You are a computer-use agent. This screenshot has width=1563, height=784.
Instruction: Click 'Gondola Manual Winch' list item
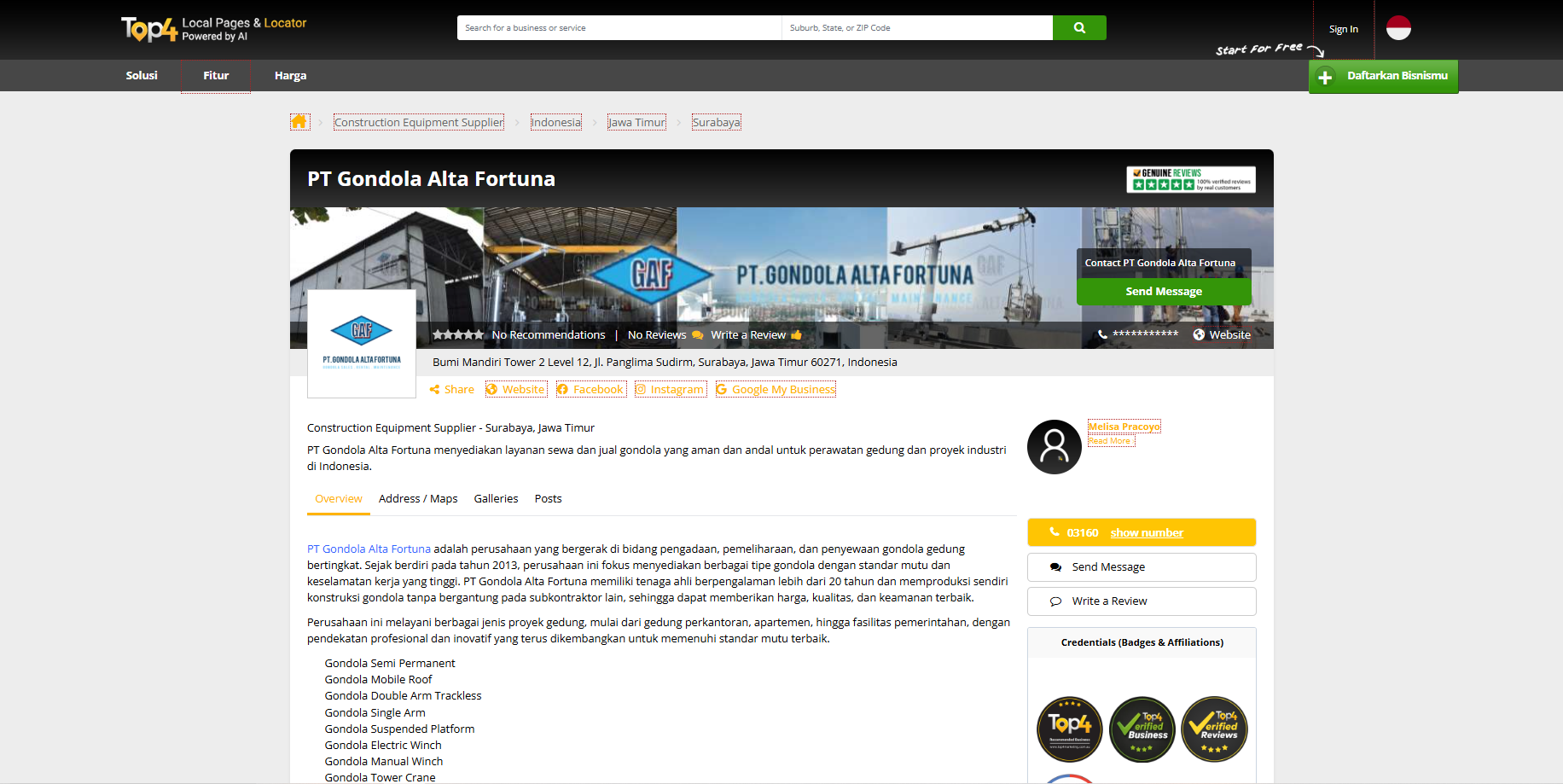(x=384, y=761)
